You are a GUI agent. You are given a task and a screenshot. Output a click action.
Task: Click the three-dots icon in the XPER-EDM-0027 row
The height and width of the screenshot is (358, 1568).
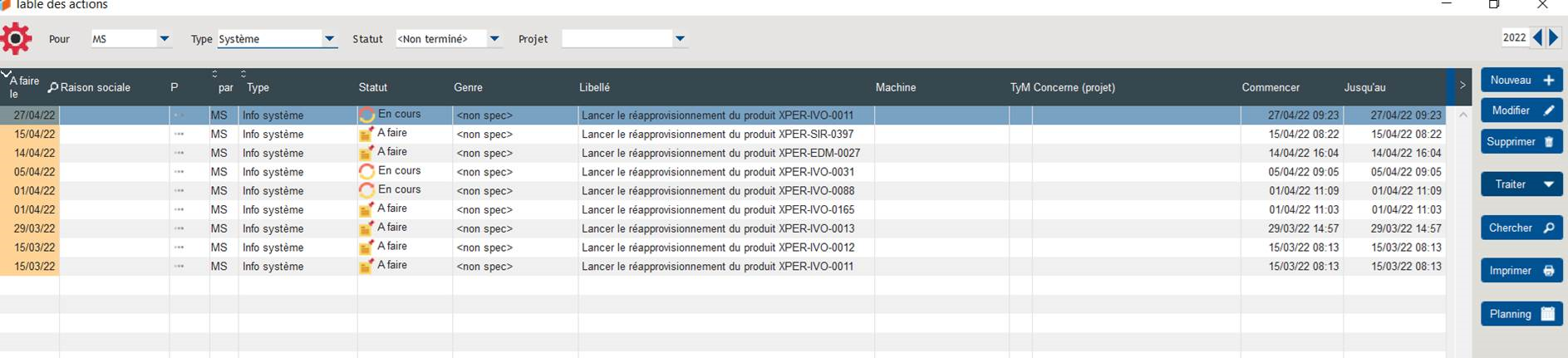pyautogui.click(x=179, y=153)
